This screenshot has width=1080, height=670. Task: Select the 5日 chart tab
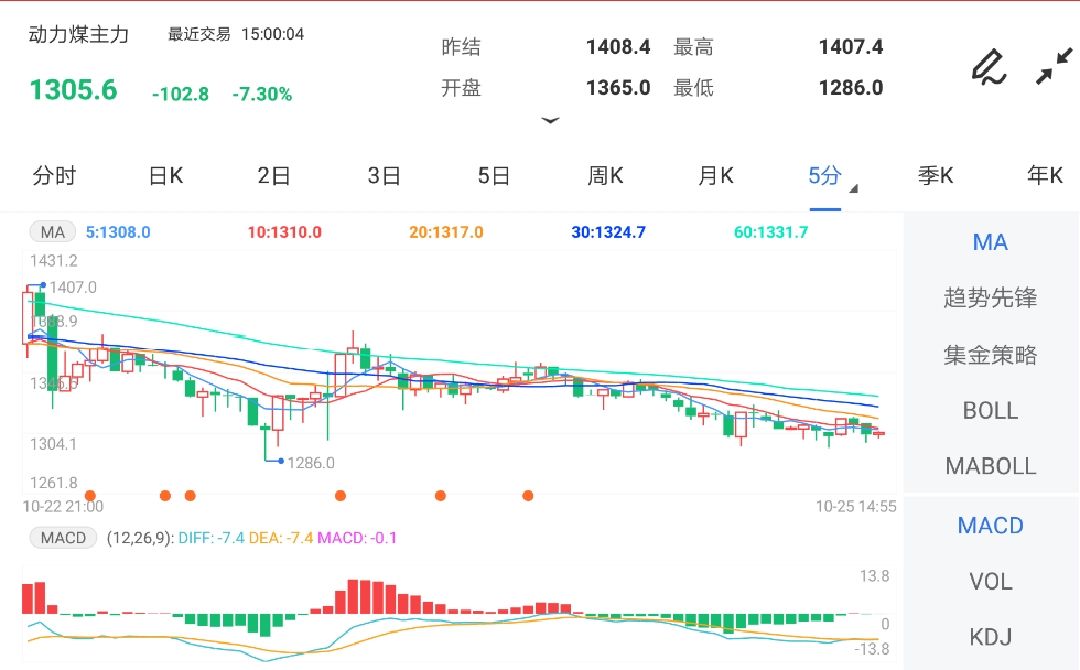click(x=494, y=176)
